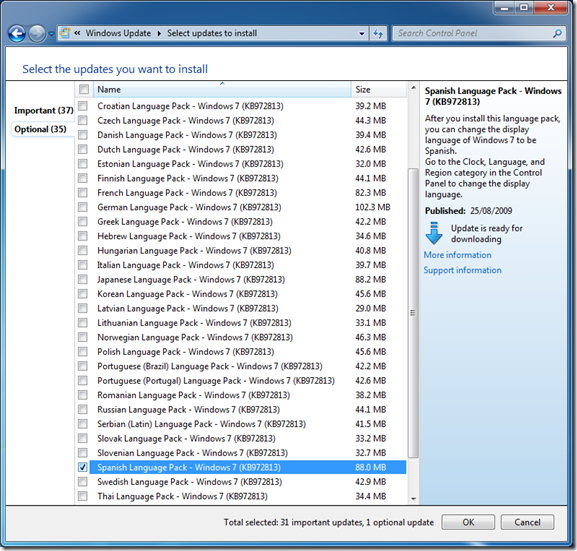Check the Thai Language Pack checkbox
Screen dimensions: 577x551
[x=83, y=496]
